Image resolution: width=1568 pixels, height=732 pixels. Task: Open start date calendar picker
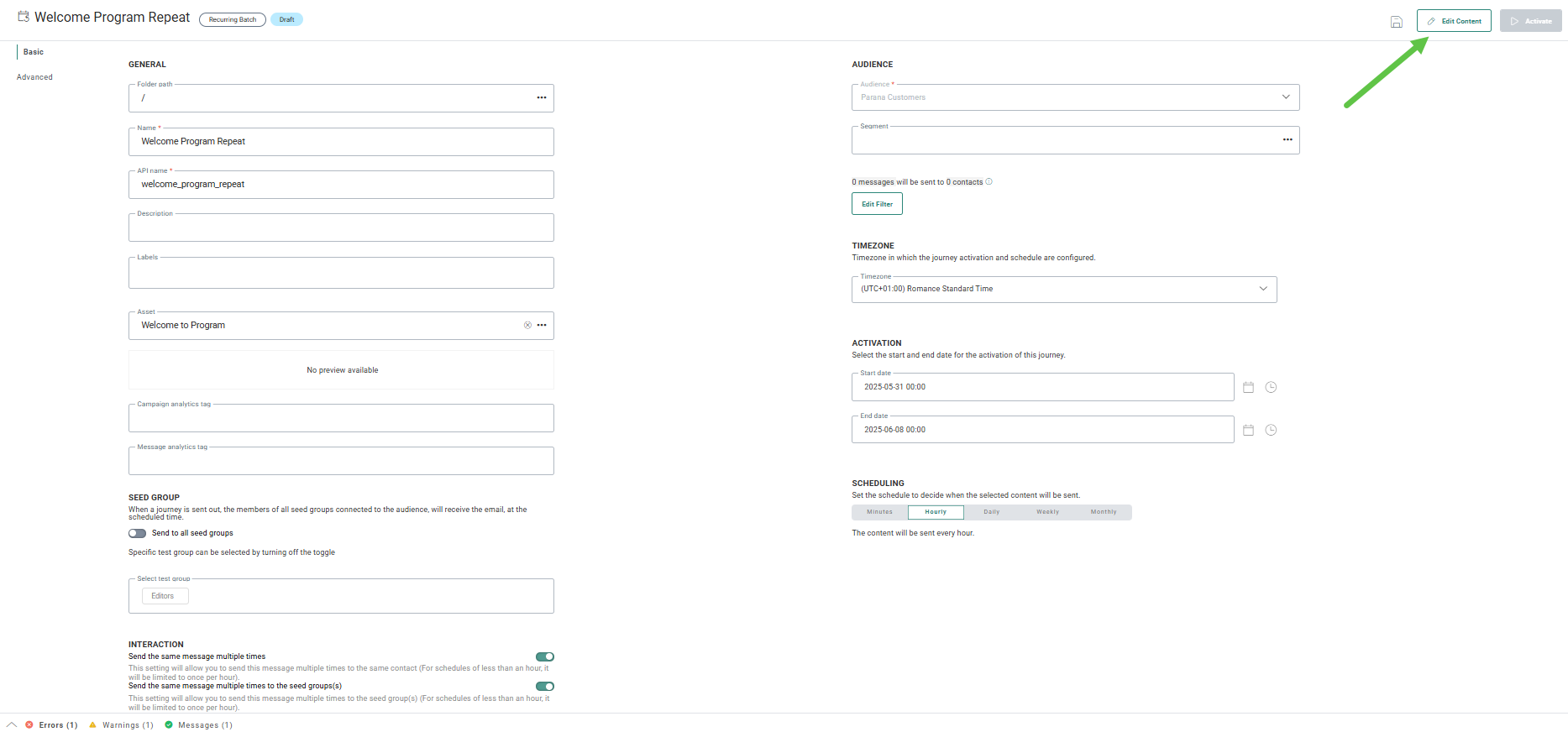click(1248, 388)
